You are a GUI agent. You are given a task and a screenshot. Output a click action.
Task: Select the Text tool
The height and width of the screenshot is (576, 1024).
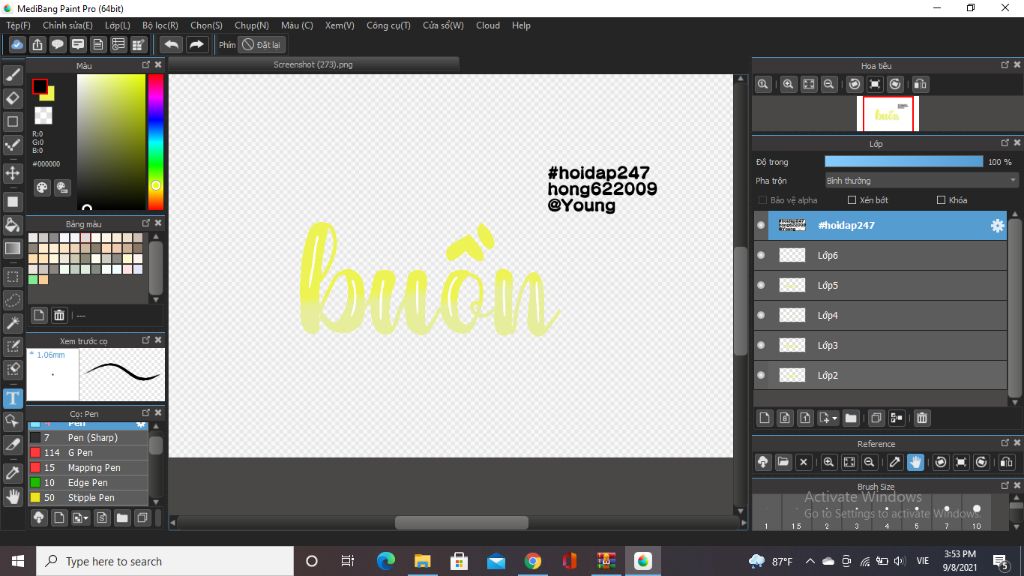[12, 398]
